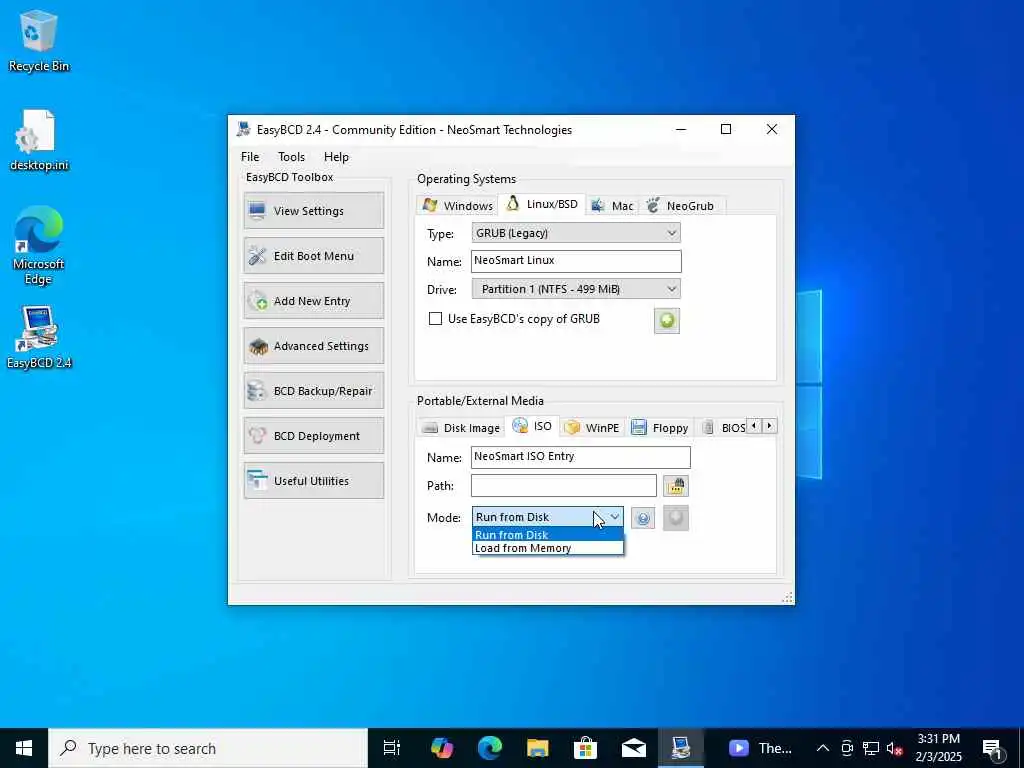This screenshot has width=1024, height=768.
Task: Click EasyBCD taskbar icon
Action: click(x=681, y=748)
